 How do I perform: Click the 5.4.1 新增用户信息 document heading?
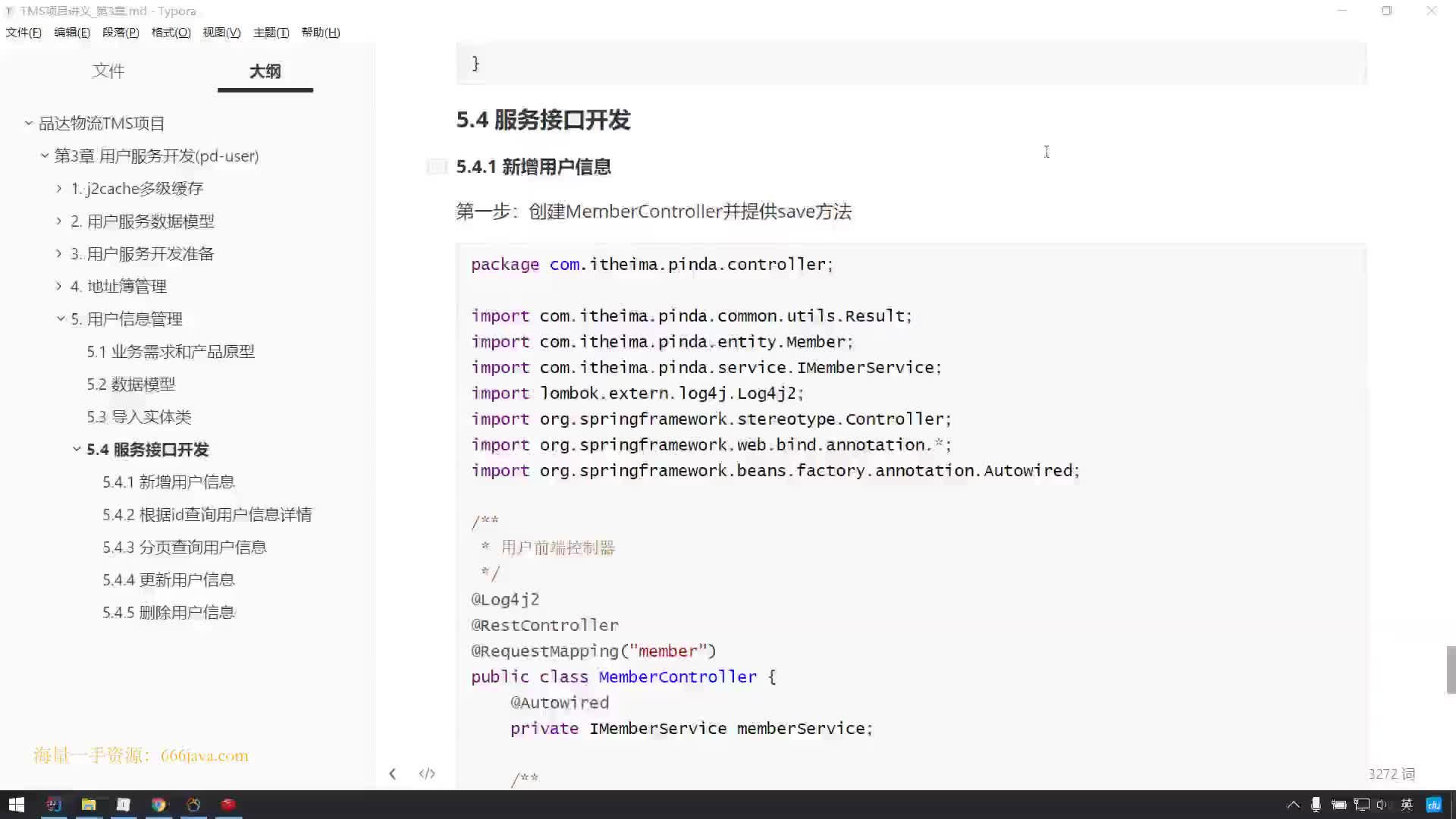pyautogui.click(x=533, y=167)
